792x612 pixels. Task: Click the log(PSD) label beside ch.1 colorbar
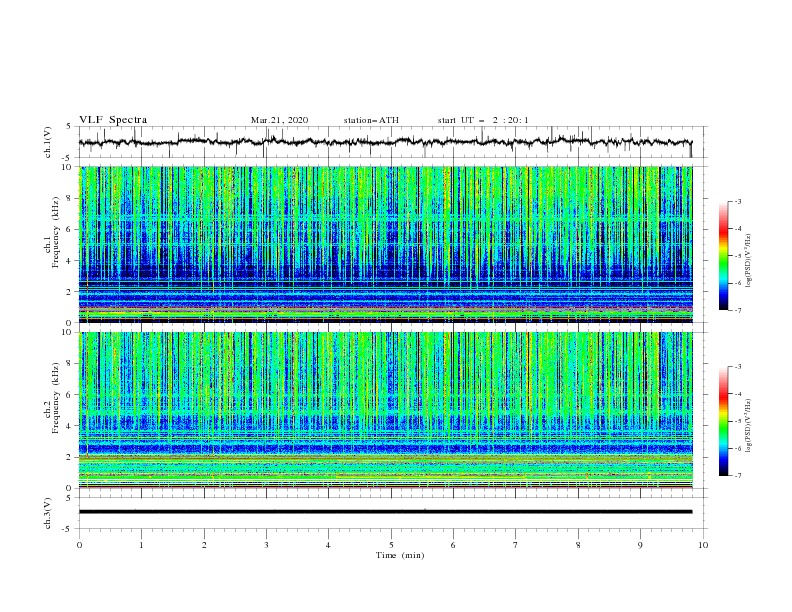[x=749, y=261]
